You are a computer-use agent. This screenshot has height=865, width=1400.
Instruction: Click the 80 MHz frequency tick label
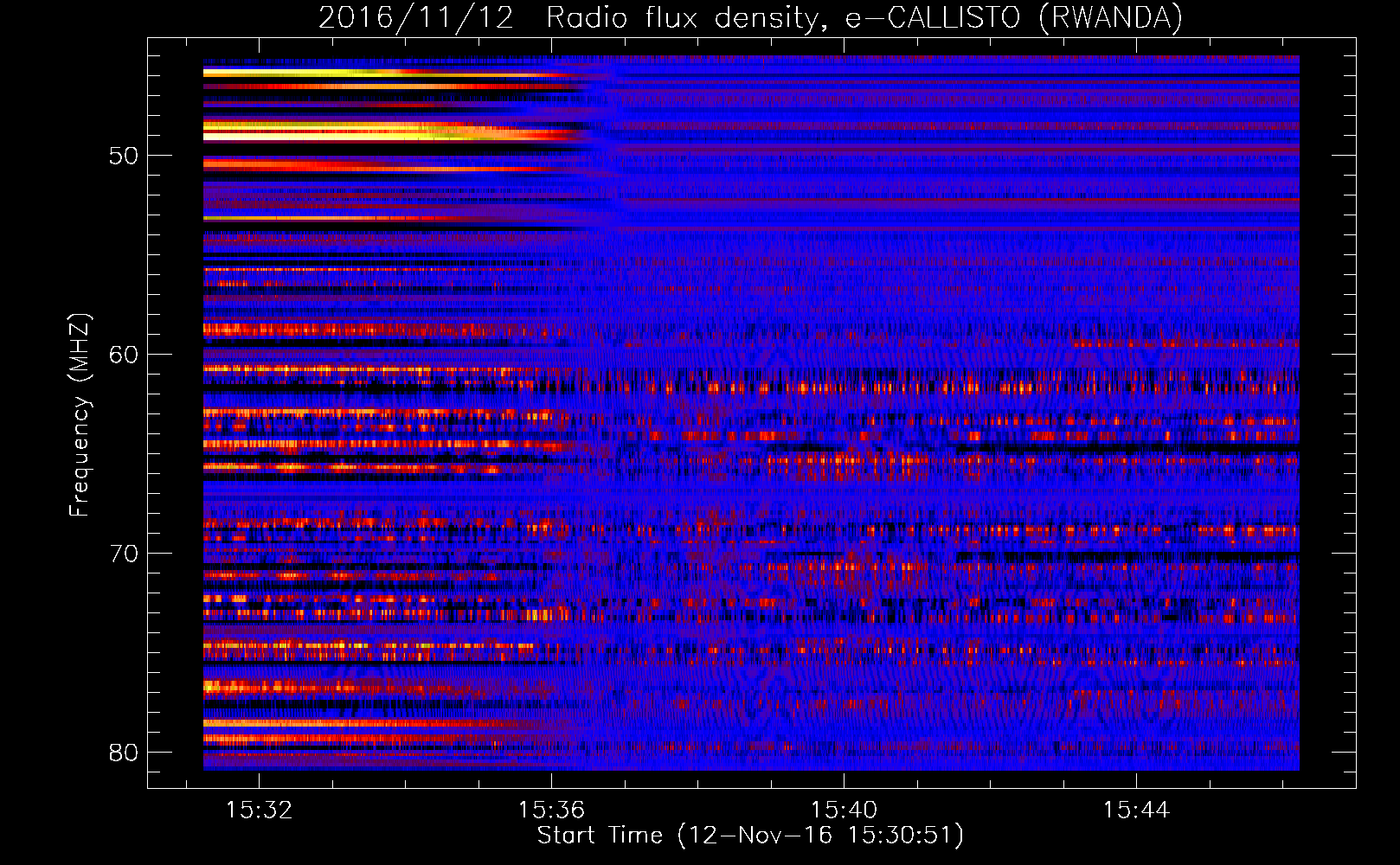(x=124, y=753)
